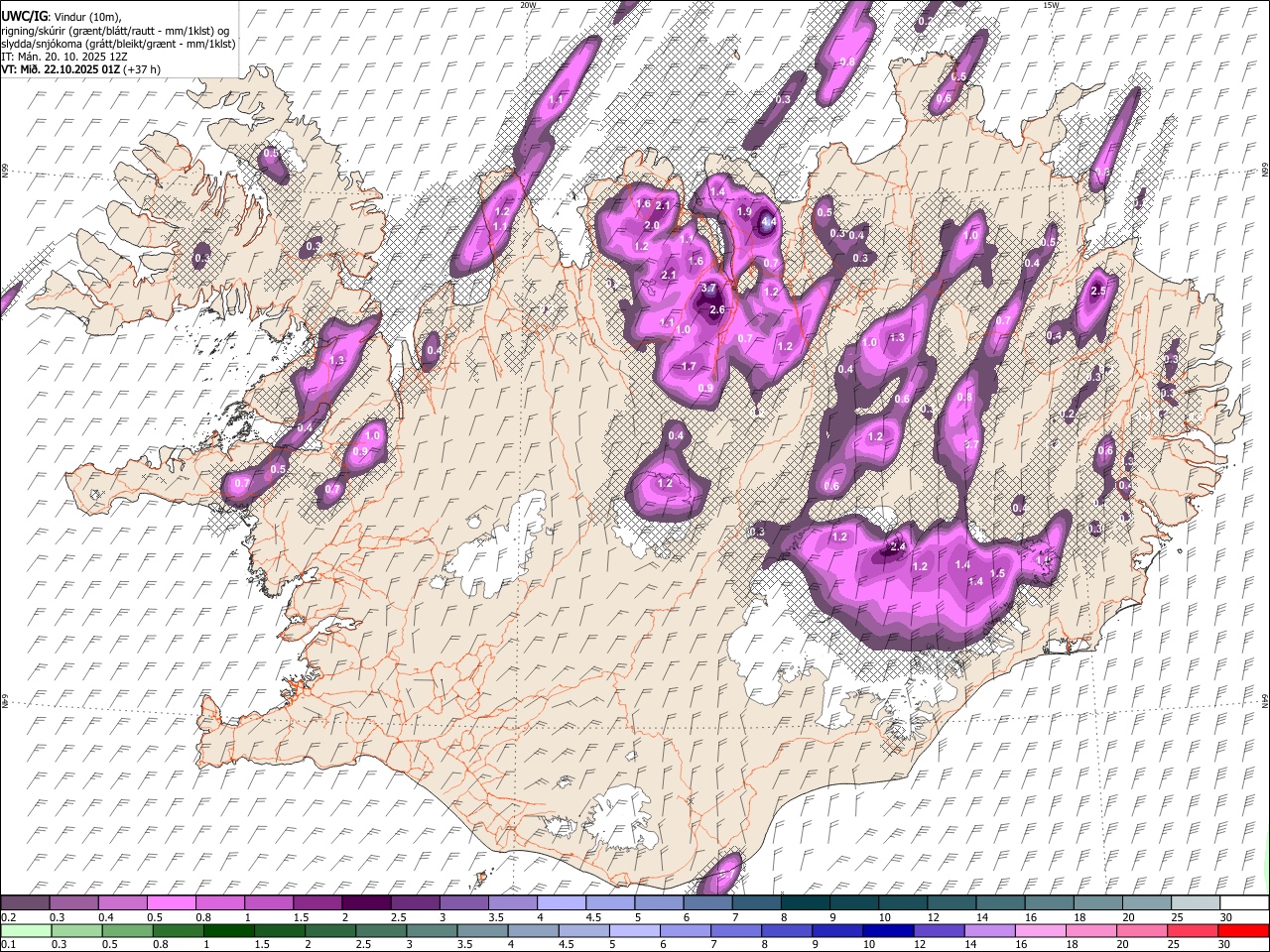
Task: Click the '3.7' precipitation value on map
Action: (x=708, y=288)
